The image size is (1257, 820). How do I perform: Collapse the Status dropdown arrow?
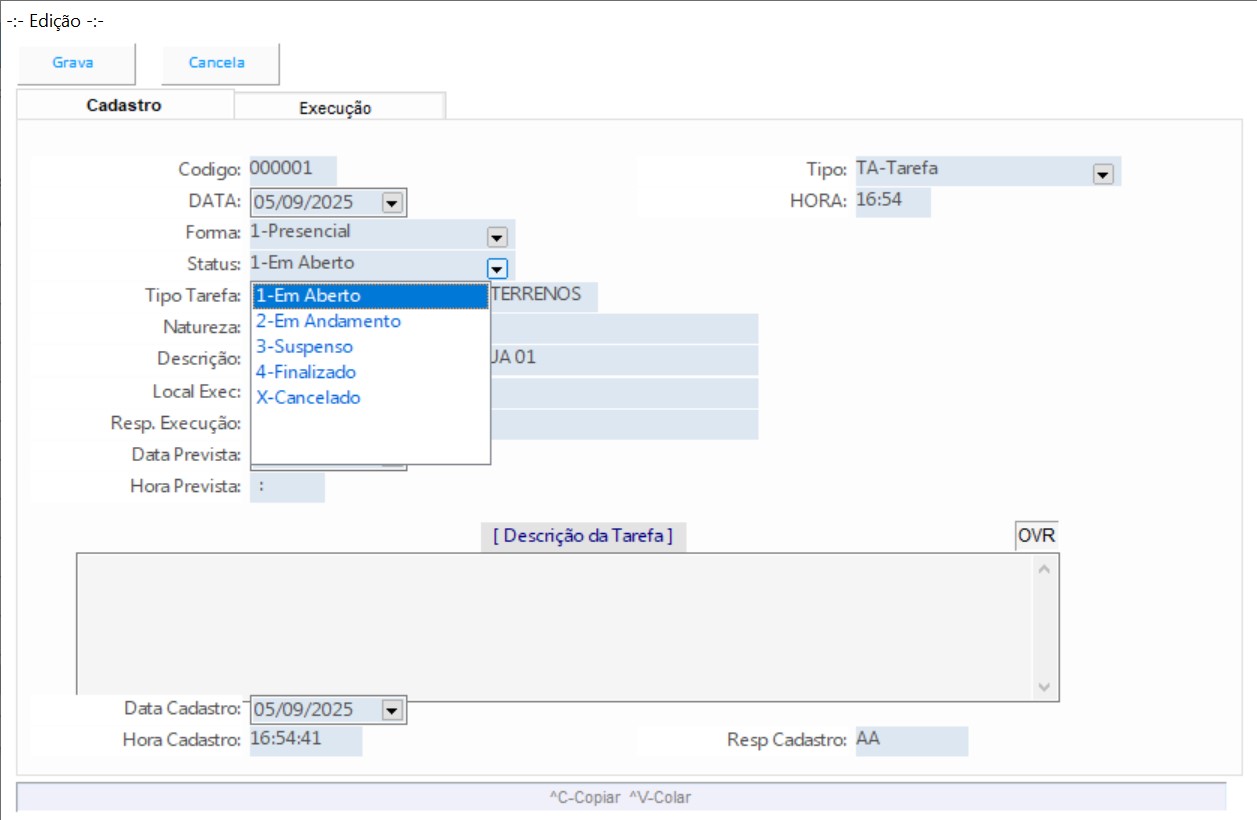(497, 268)
